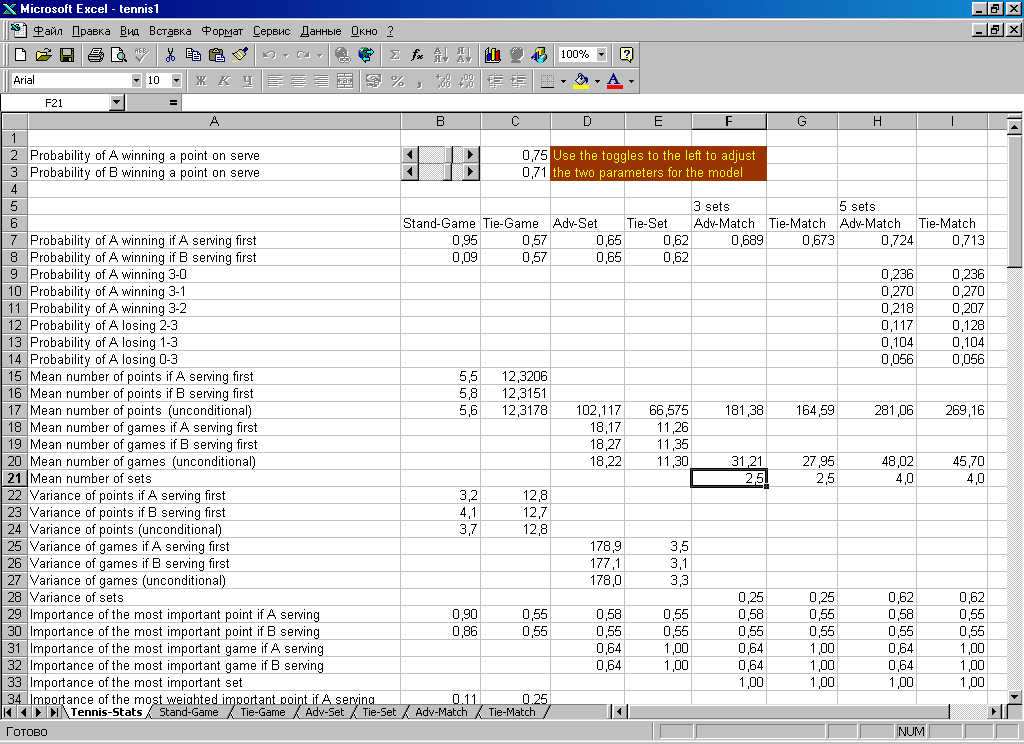Decrease probability B with left toggle arrow
Image resolution: width=1024 pixels, height=744 pixels.
click(409, 172)
